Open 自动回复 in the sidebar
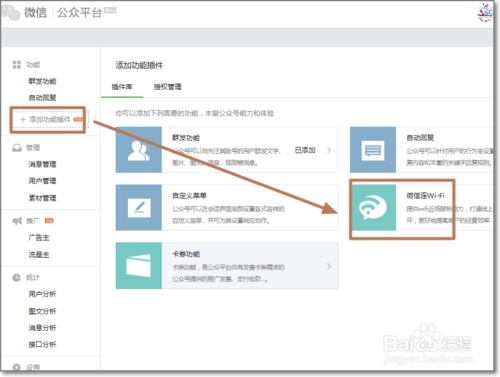Viewport: 500px width, 377px height. pyautogui.click(x=42, y=98)
